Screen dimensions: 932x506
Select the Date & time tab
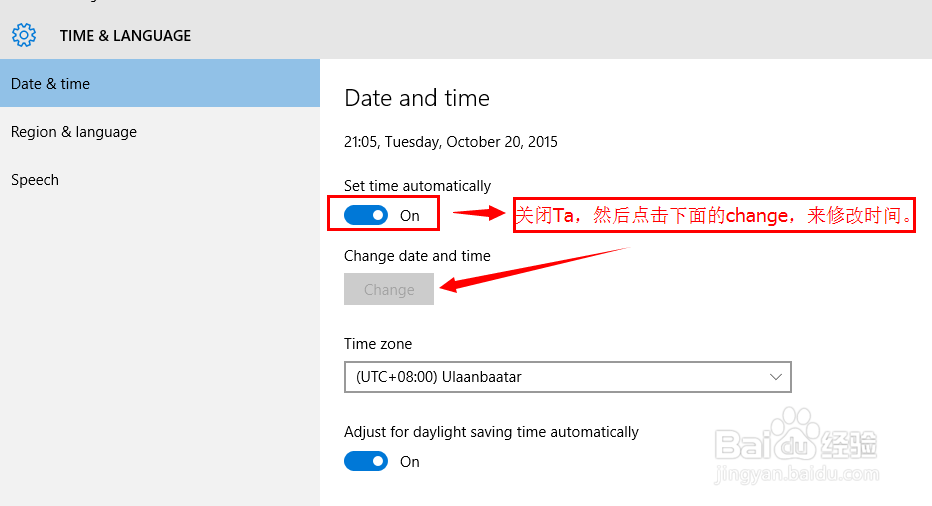coord(160,83)
